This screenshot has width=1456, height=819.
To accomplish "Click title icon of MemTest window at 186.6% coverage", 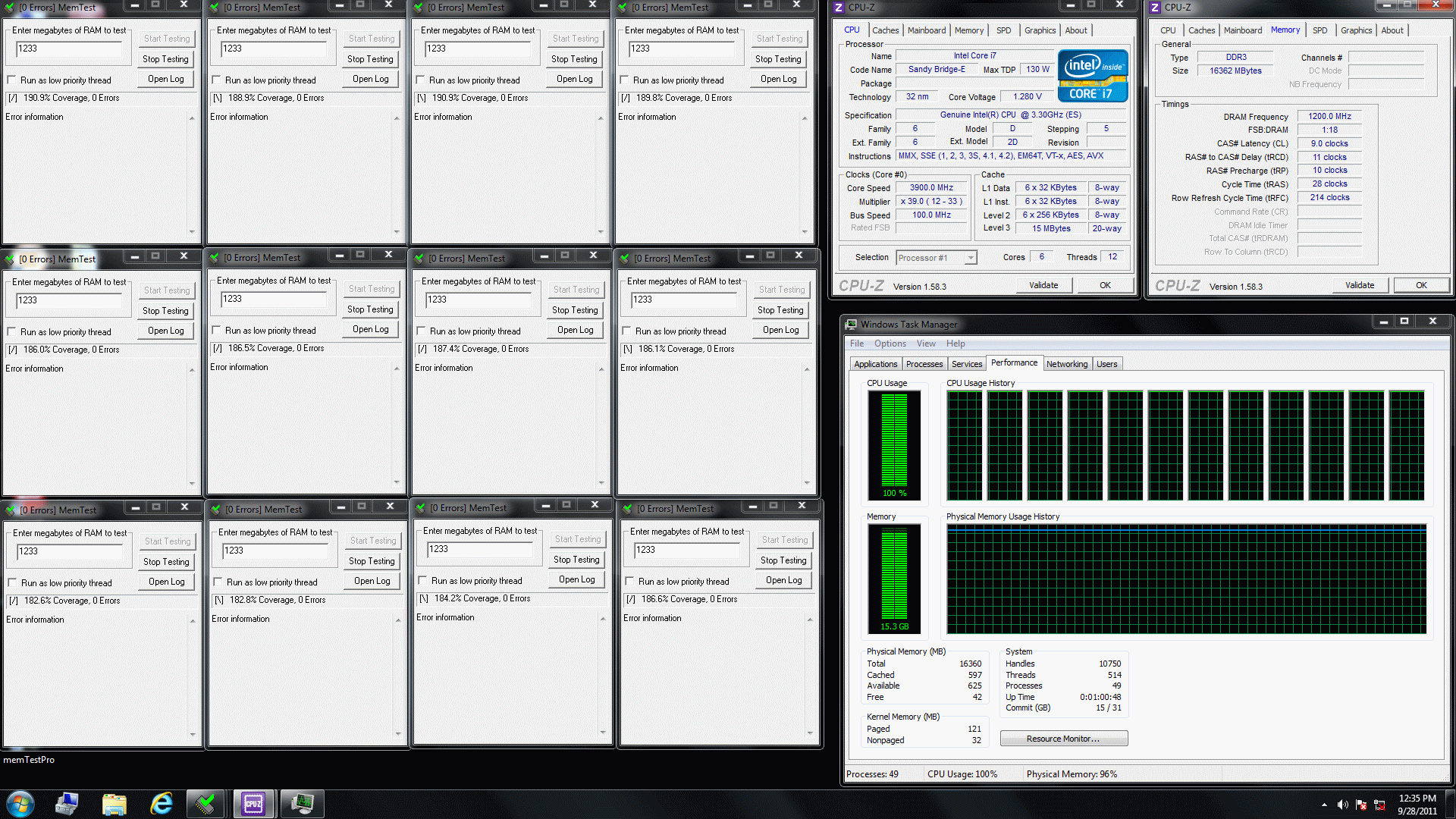I will point(627,509).
